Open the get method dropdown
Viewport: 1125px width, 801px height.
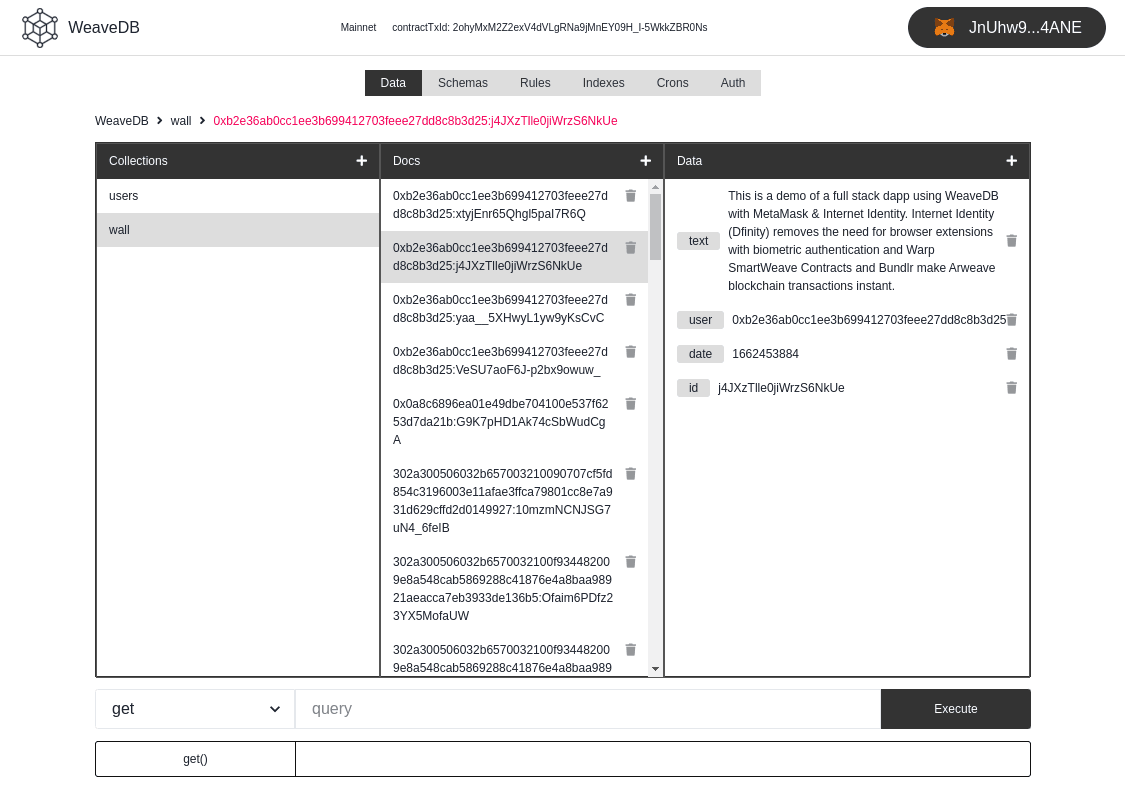pos(195,709)
